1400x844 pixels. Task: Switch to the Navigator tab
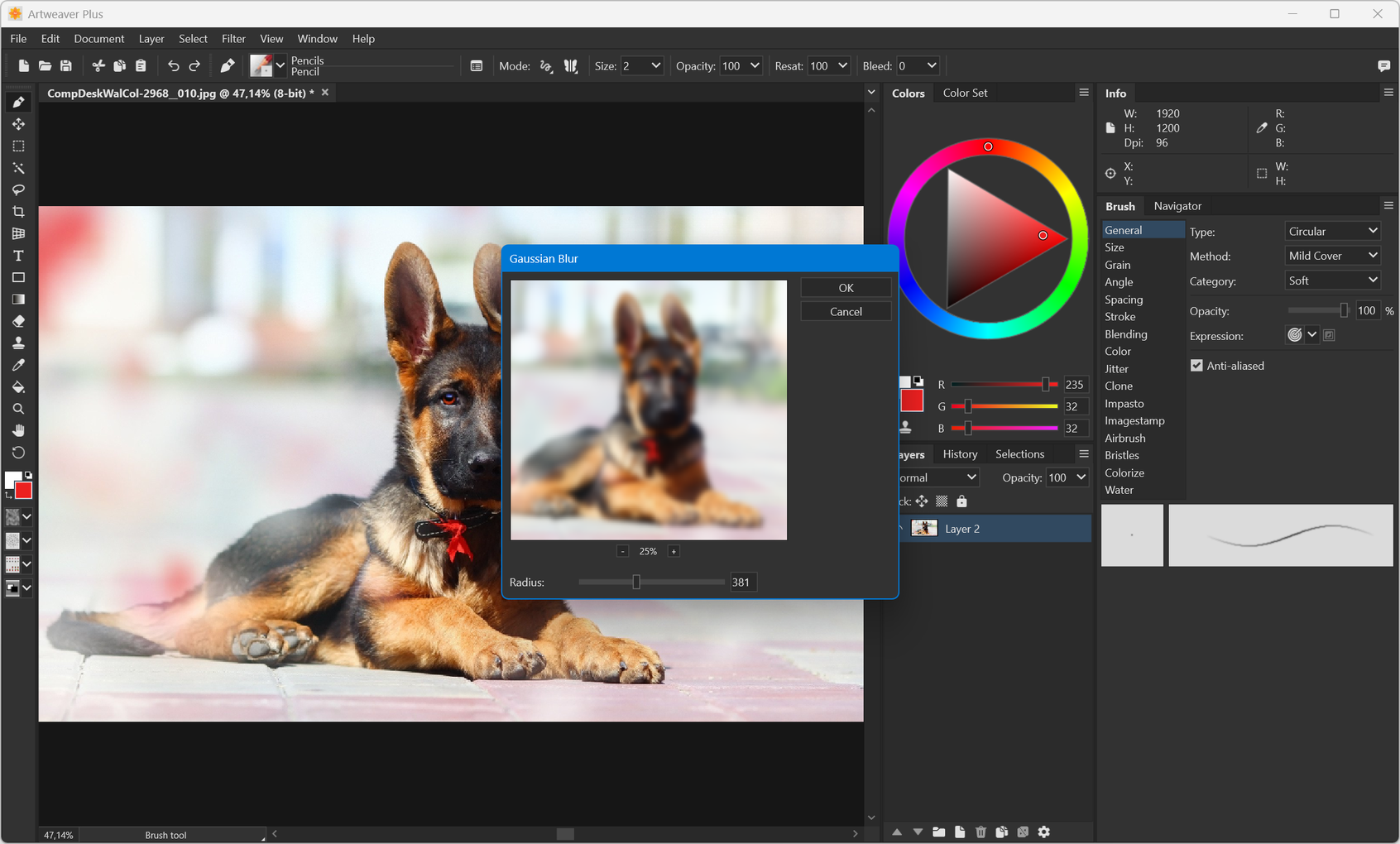[x=1177, y=206]
